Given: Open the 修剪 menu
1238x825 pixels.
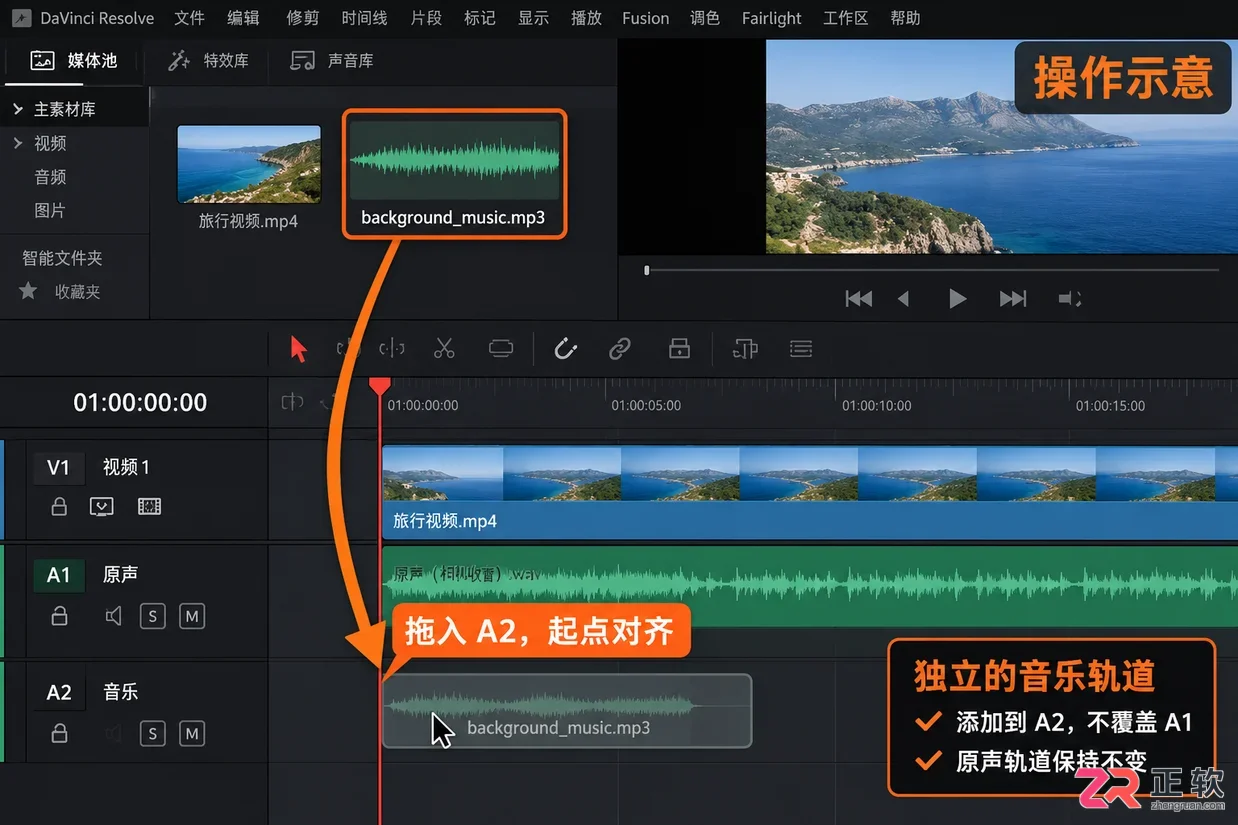Looking at the screenshot, I should pos(303,18).
